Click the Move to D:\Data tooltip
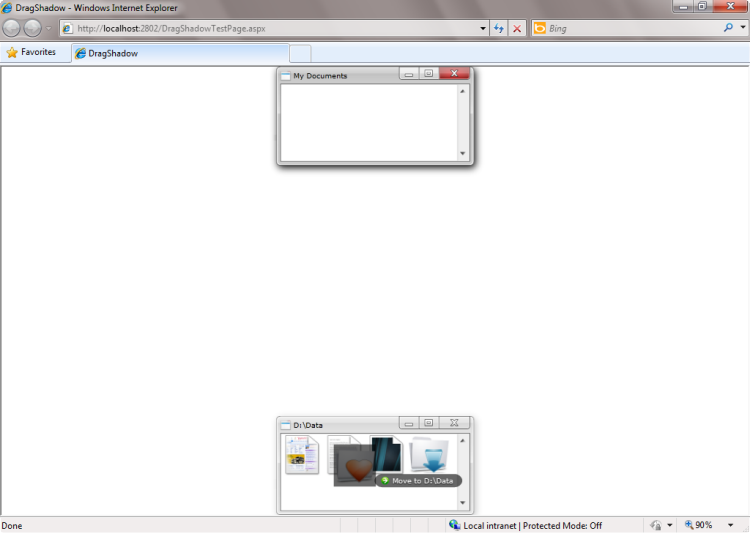750x533 pixels. click(419, 481)
